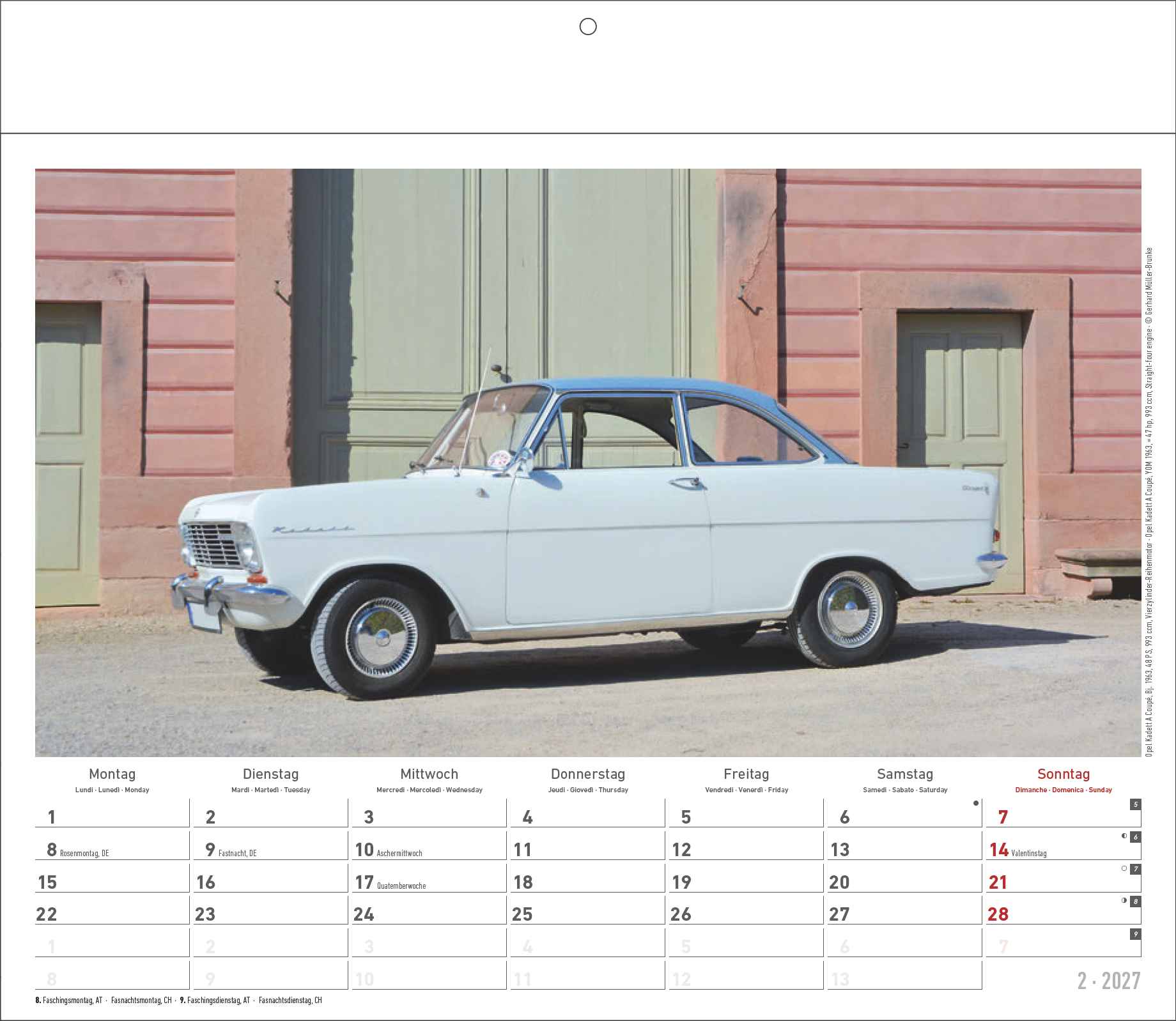Click the hanging hole circle at the top
This screenshot has width=1176, height=1021.
pyautogui.click(x=587, y=26)
